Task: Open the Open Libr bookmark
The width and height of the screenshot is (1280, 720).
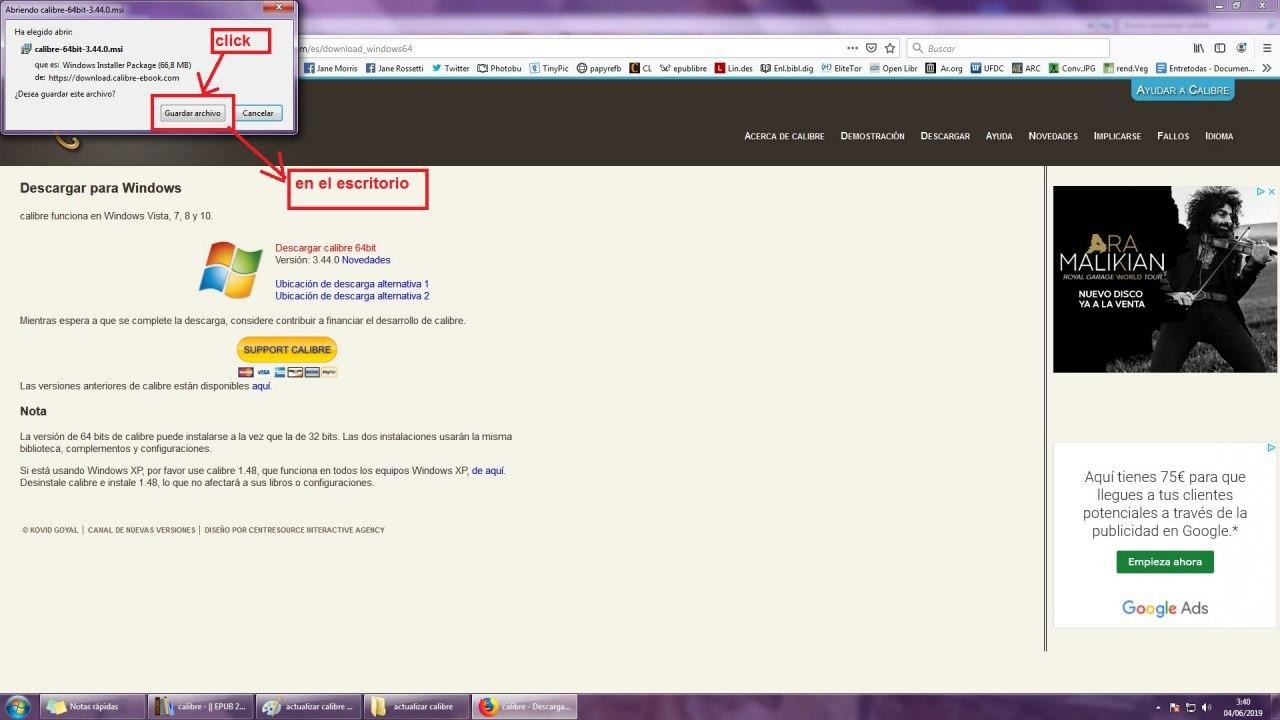Action: point(893,69)
